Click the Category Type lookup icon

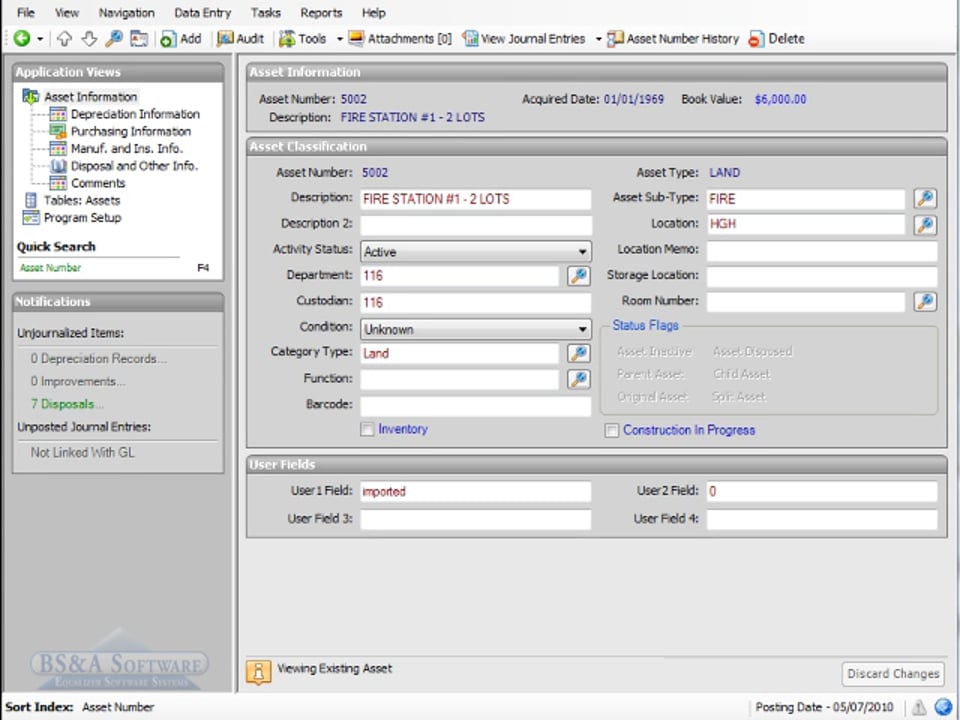tap(578, 353)
